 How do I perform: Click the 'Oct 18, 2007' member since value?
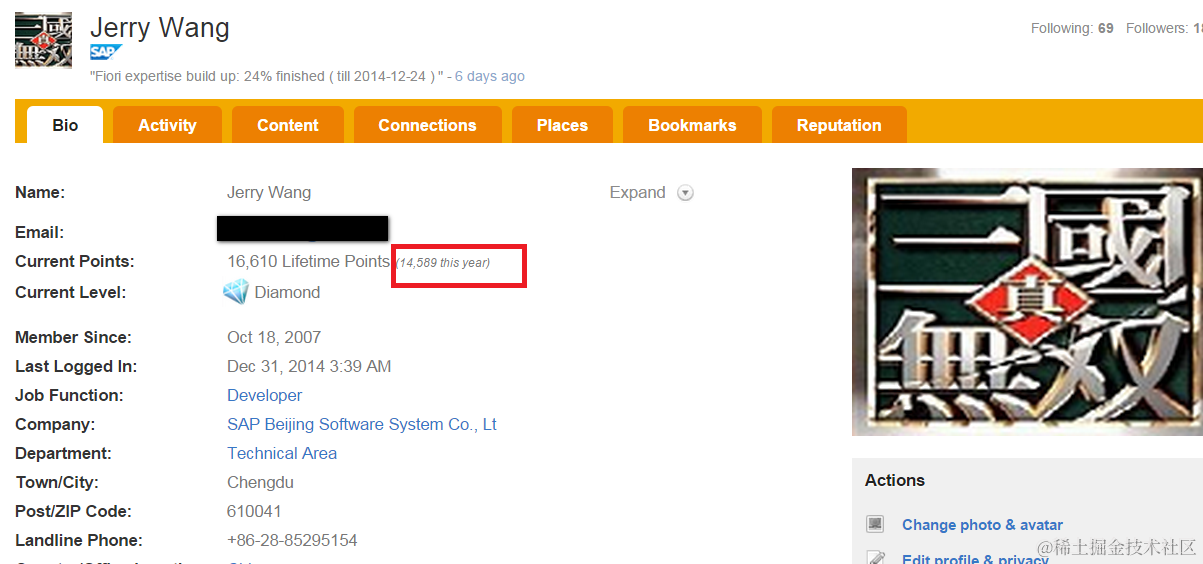coord(274,337)
